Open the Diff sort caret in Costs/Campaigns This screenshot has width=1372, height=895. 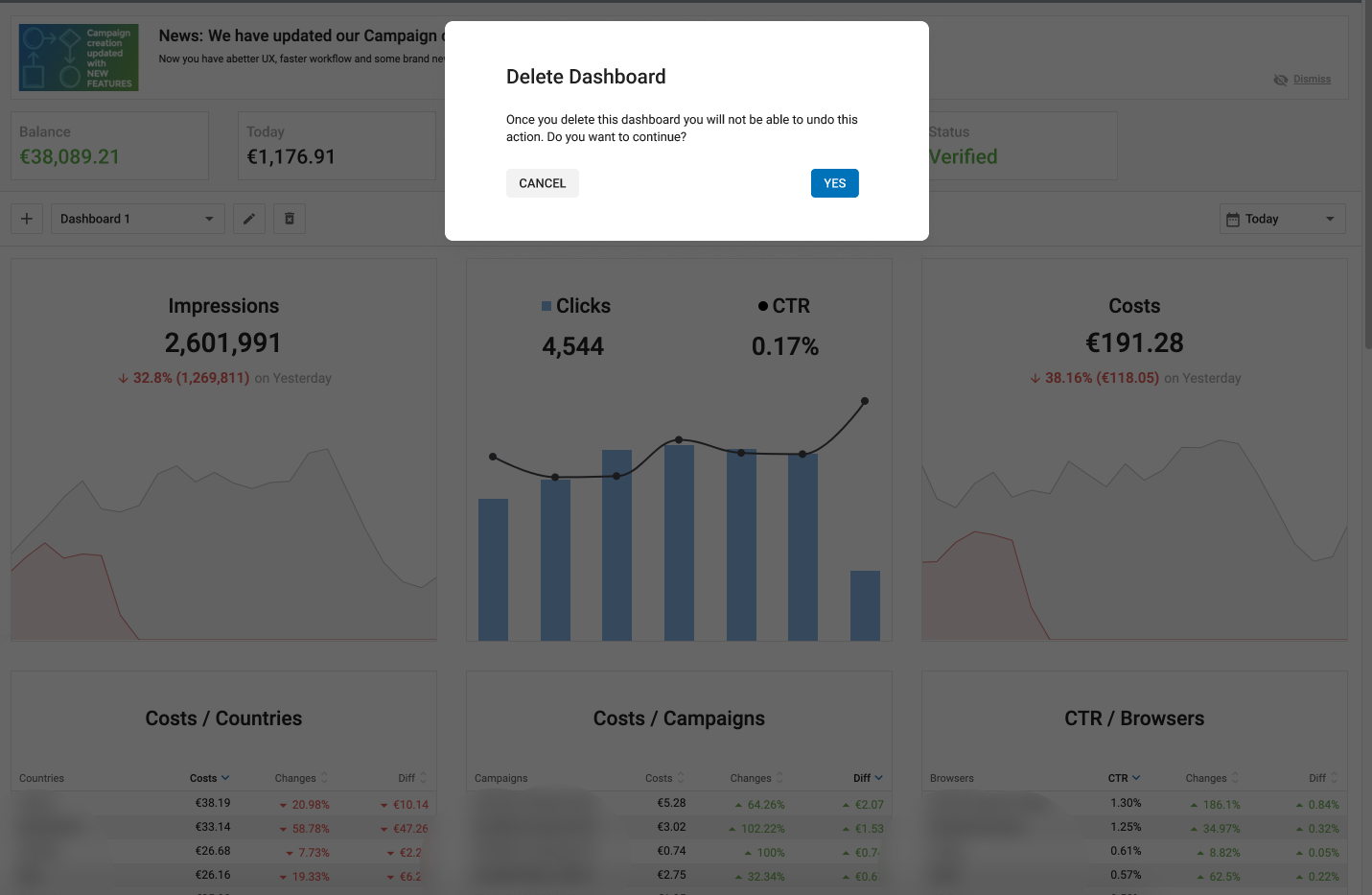coord(878,777)
